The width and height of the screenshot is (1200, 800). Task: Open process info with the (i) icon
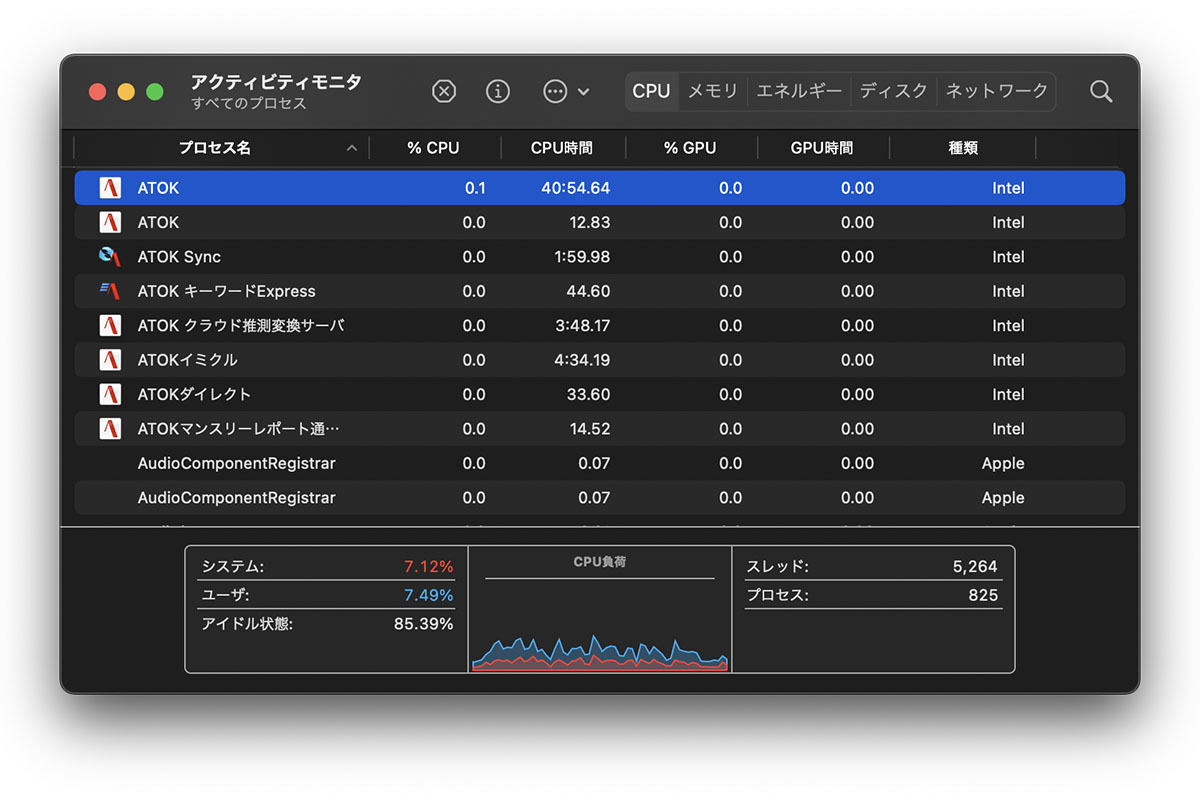point(498,91)
